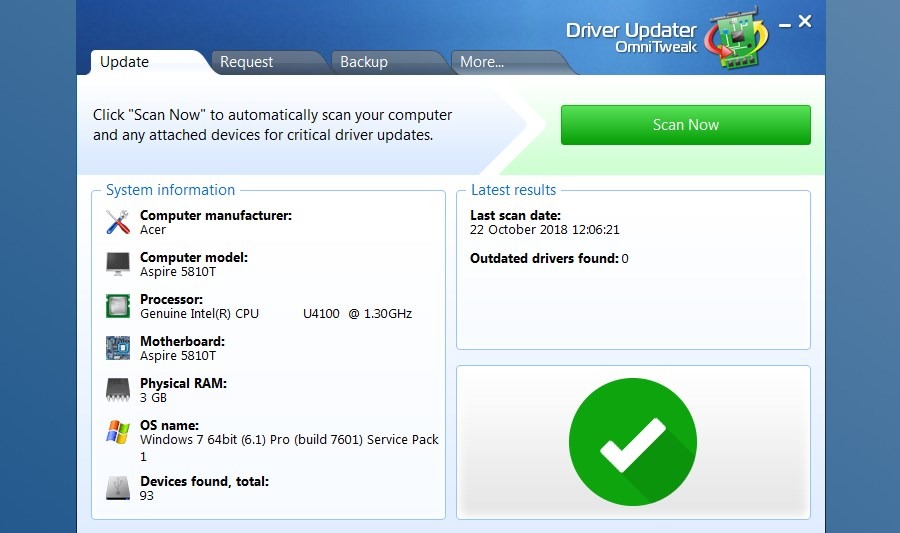Click 'Aspire 5810T' under Motherboard
900x533 pixels.
pos(178,356)
